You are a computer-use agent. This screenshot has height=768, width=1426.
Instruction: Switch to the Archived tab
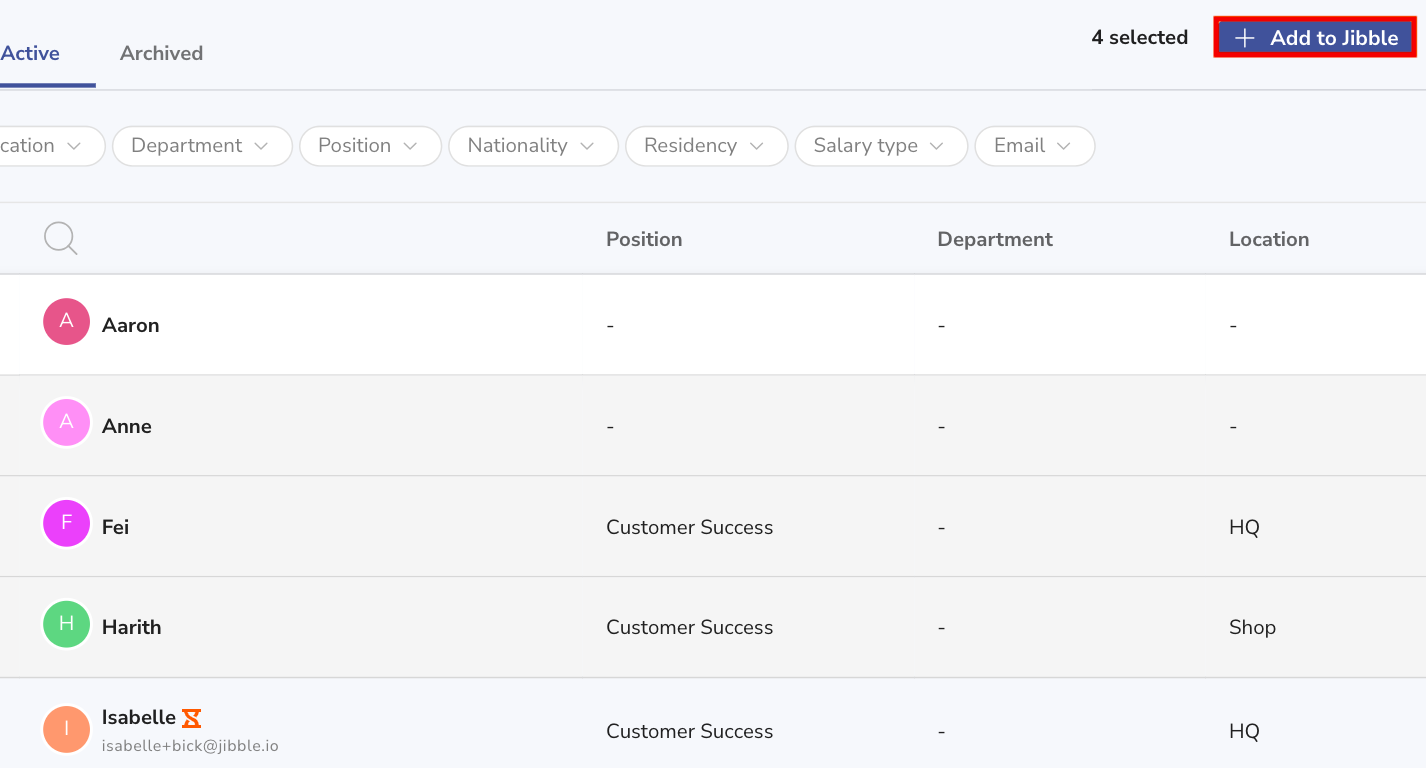pos(161,53)
